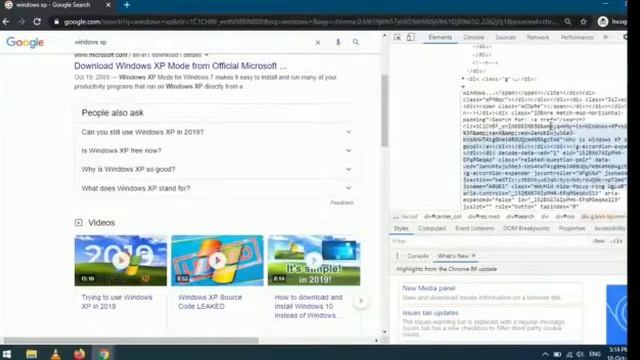Click the dropdown arrow next to the microsoft.com URL
Screen dimensions: 640x360
coord(207,55)
